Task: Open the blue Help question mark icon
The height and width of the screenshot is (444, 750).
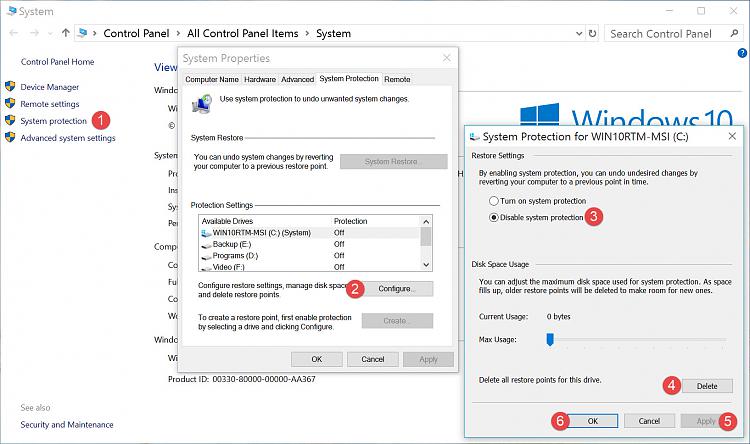Action: (742, 53)
